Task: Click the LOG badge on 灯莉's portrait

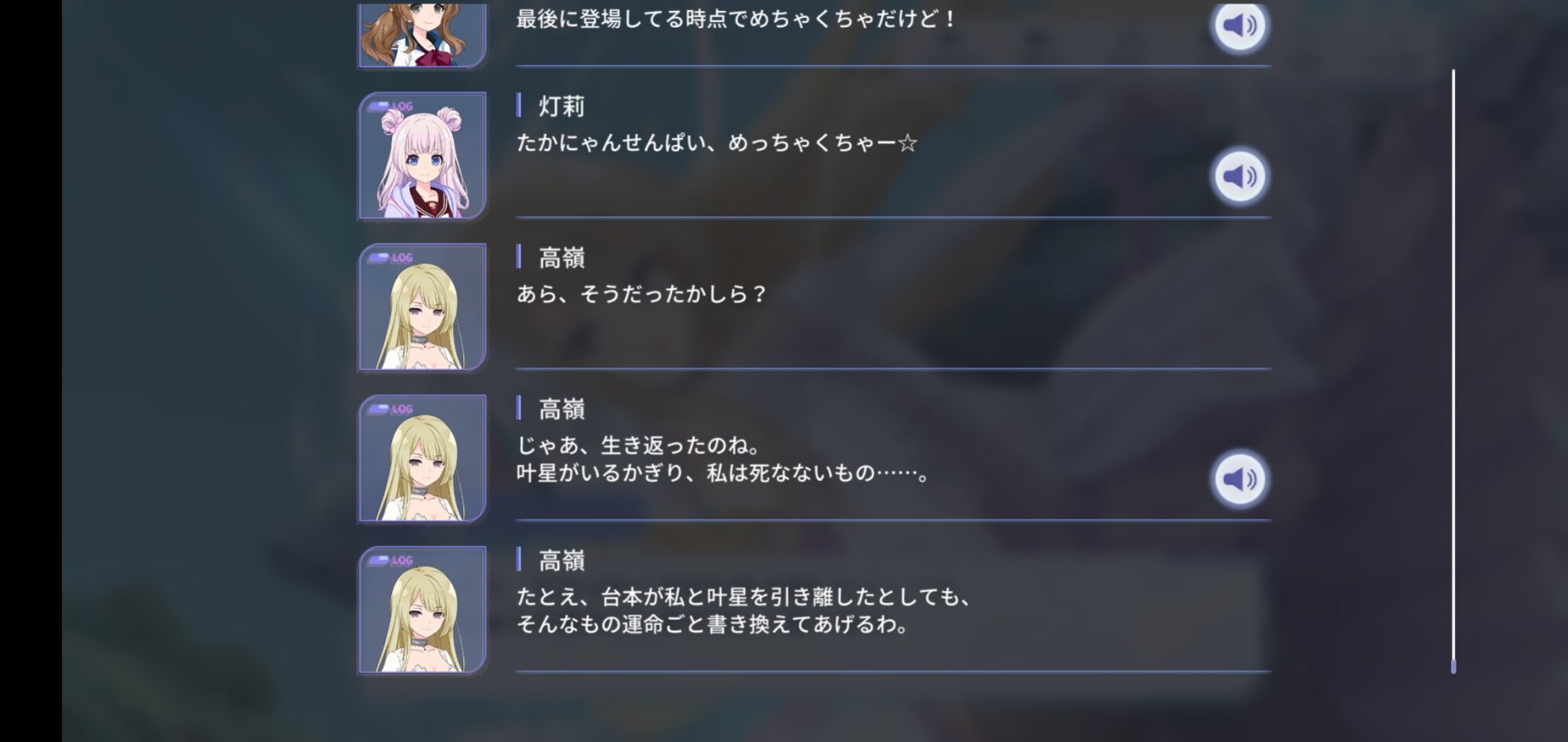Action: tap(390, 107)
